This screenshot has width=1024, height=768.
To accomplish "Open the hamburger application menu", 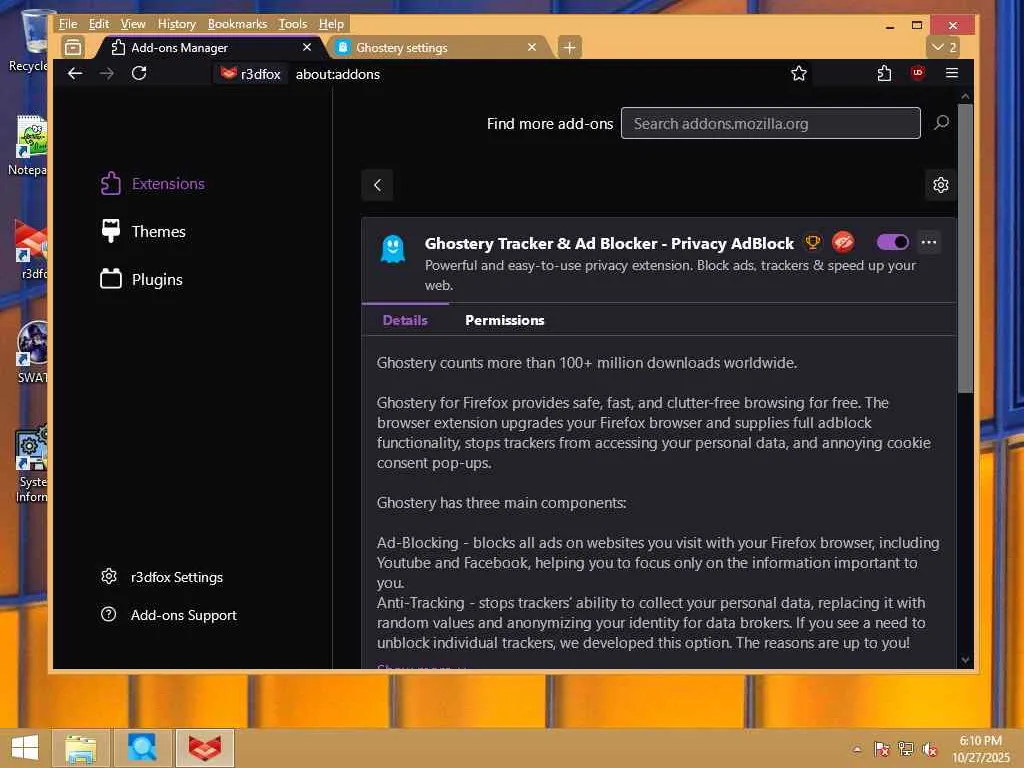I will point(952,73).
